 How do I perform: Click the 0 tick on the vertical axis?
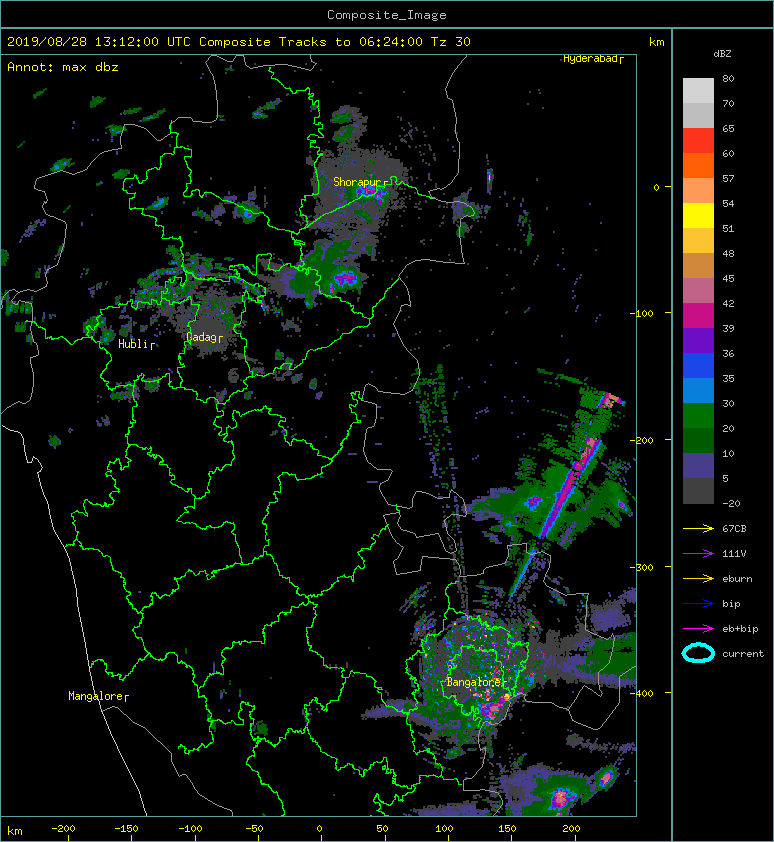656,187
